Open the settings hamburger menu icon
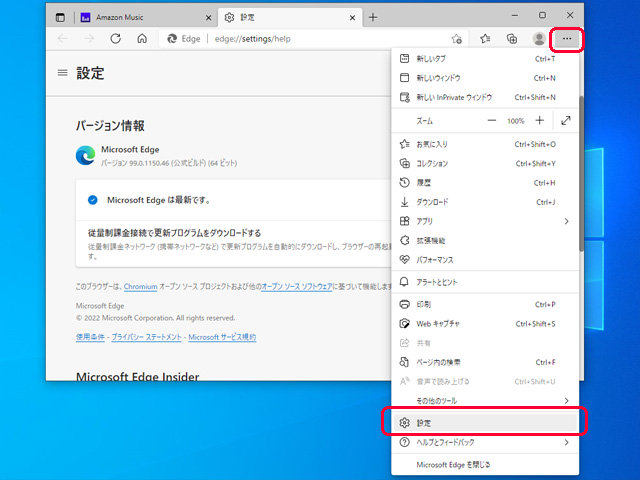This screenshot has height=480, width=640. [x=62, y=73]
